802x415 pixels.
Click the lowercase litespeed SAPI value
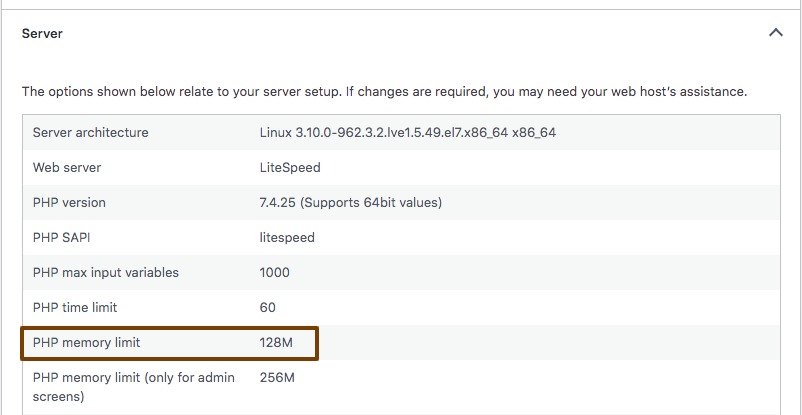(287, 237)
